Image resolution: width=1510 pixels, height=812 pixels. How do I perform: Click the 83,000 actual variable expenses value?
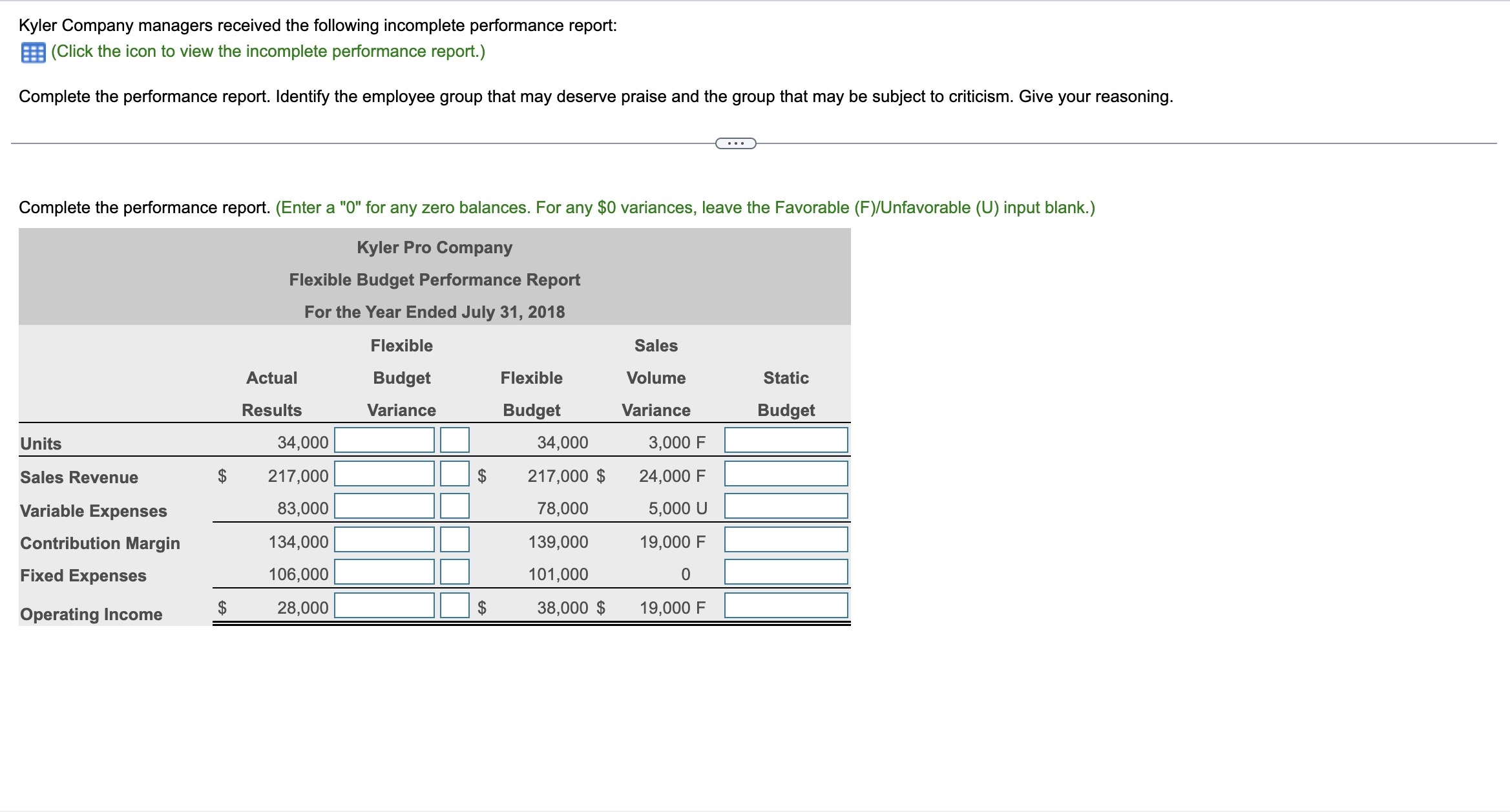[x=303, y=509]
